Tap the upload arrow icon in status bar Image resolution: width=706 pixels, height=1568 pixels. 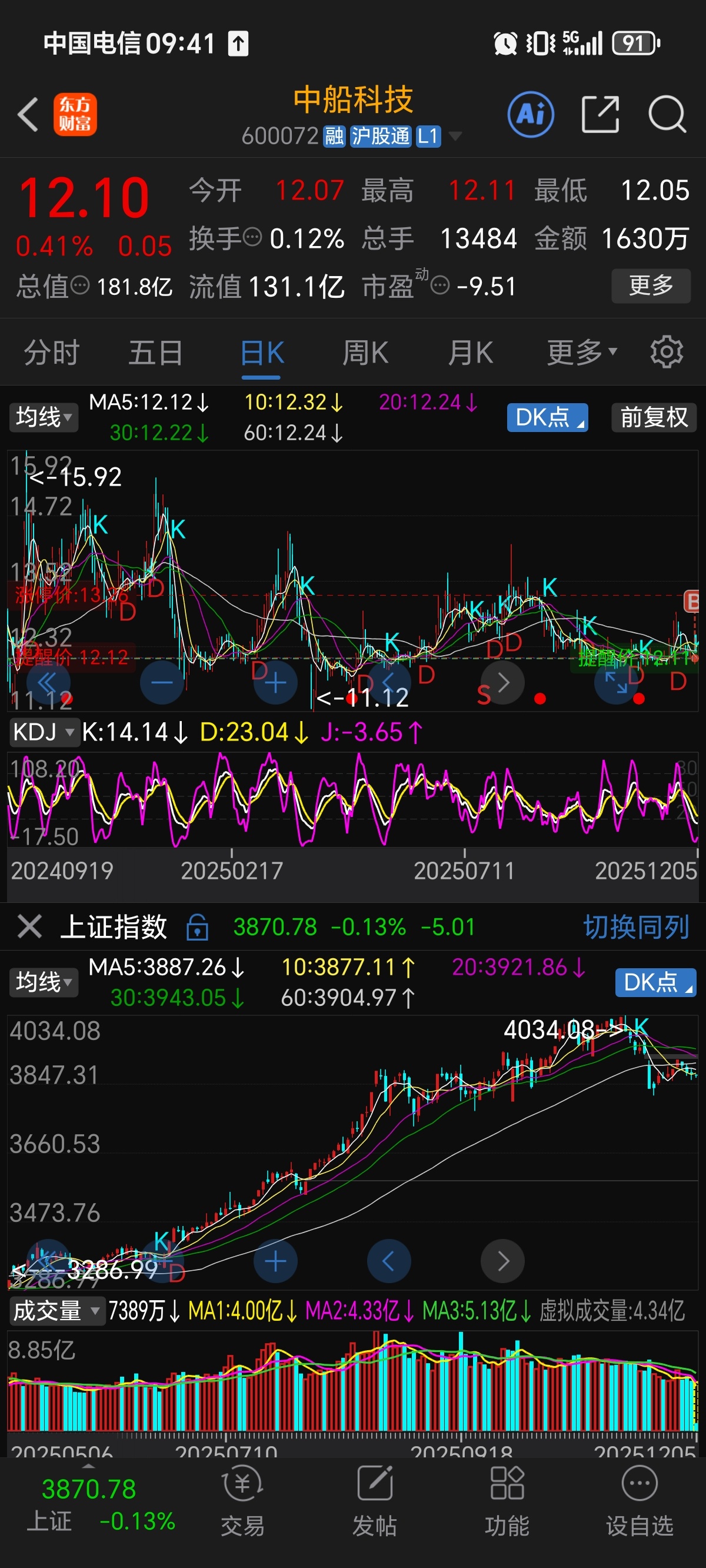point(239,43)
